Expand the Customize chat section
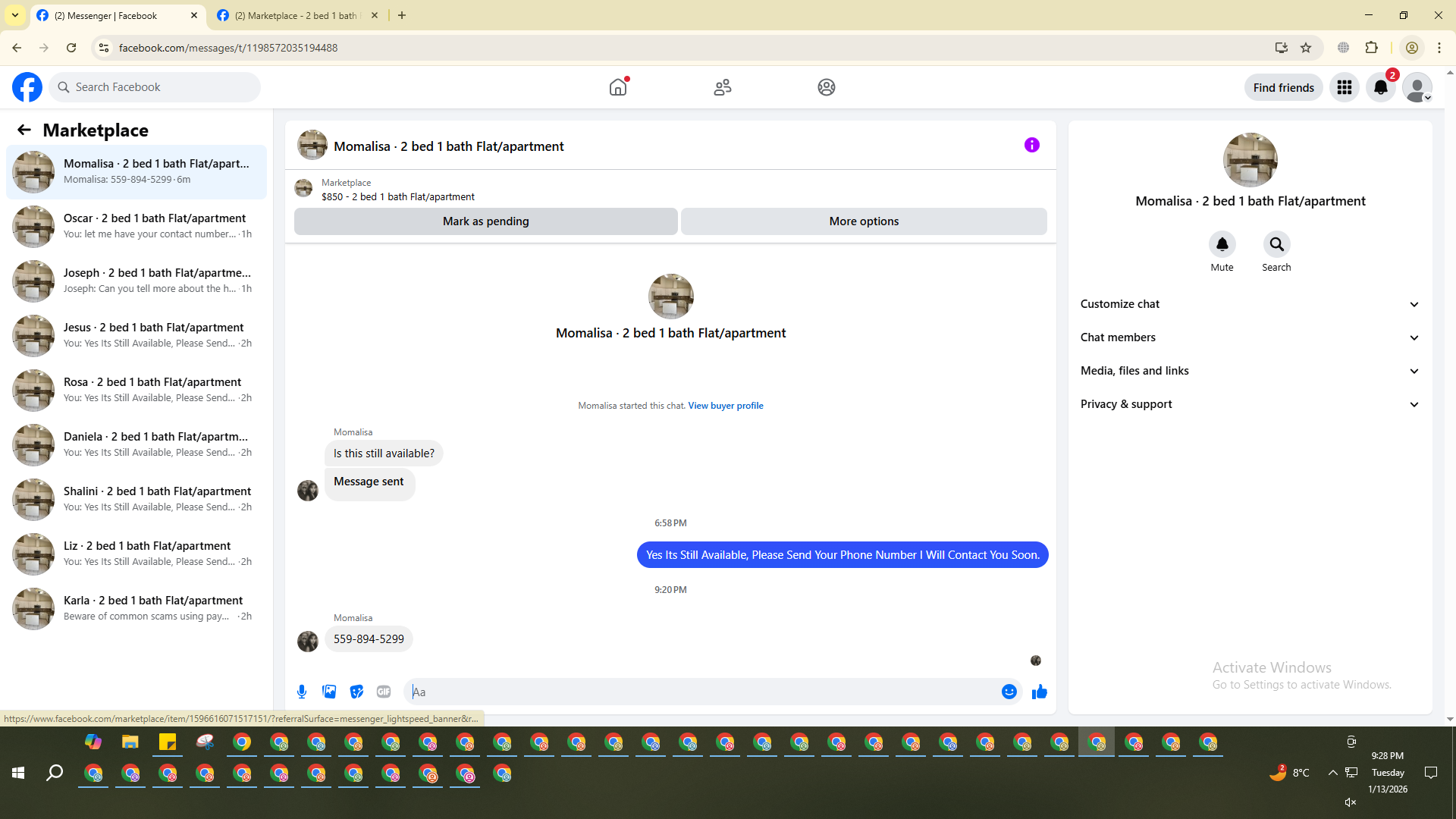This screenshot has height=819, width=1456. click(1250, 304)
